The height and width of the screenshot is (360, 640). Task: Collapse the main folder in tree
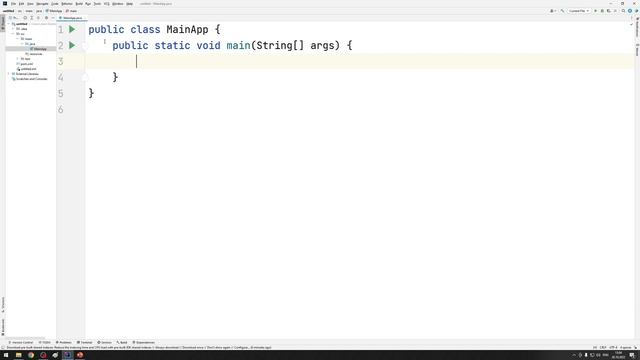click(x=18, y=39)
